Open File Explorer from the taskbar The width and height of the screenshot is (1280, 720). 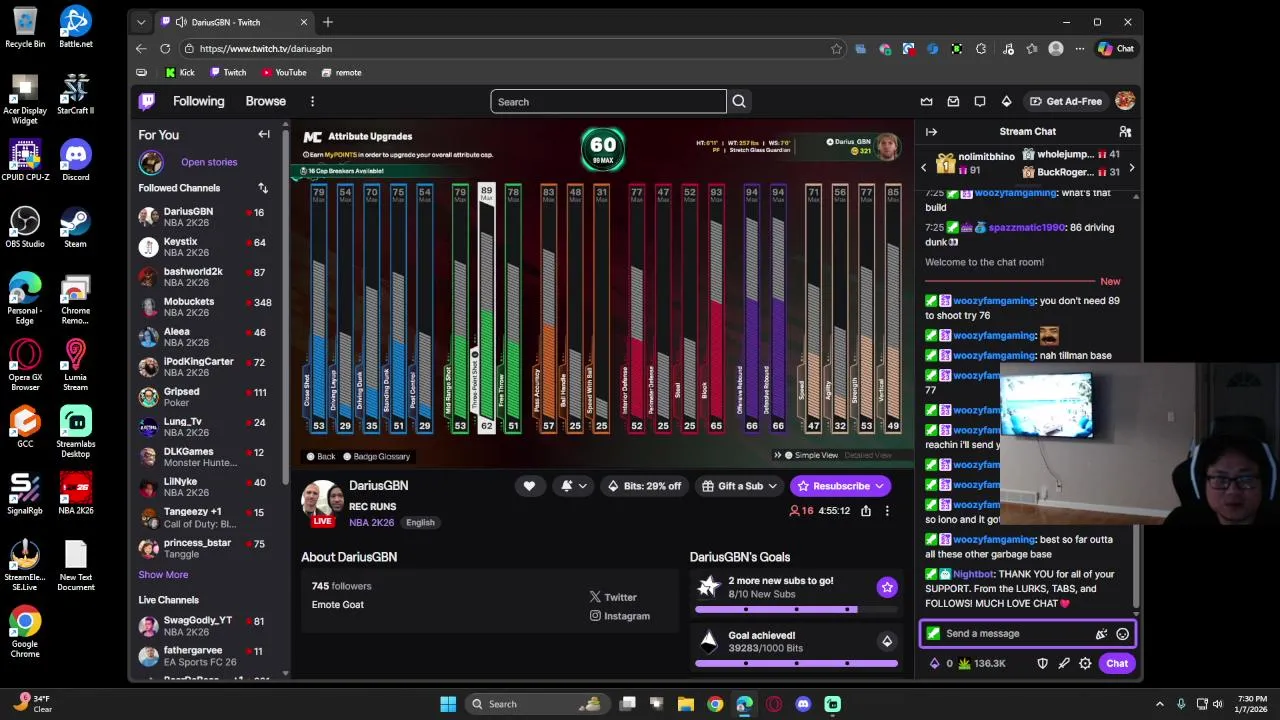coord(686,704)
